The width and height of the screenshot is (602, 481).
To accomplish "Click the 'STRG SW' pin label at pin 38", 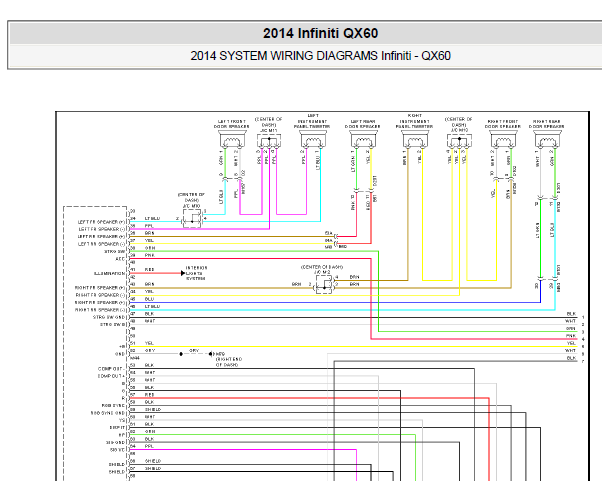I will 114,251.
